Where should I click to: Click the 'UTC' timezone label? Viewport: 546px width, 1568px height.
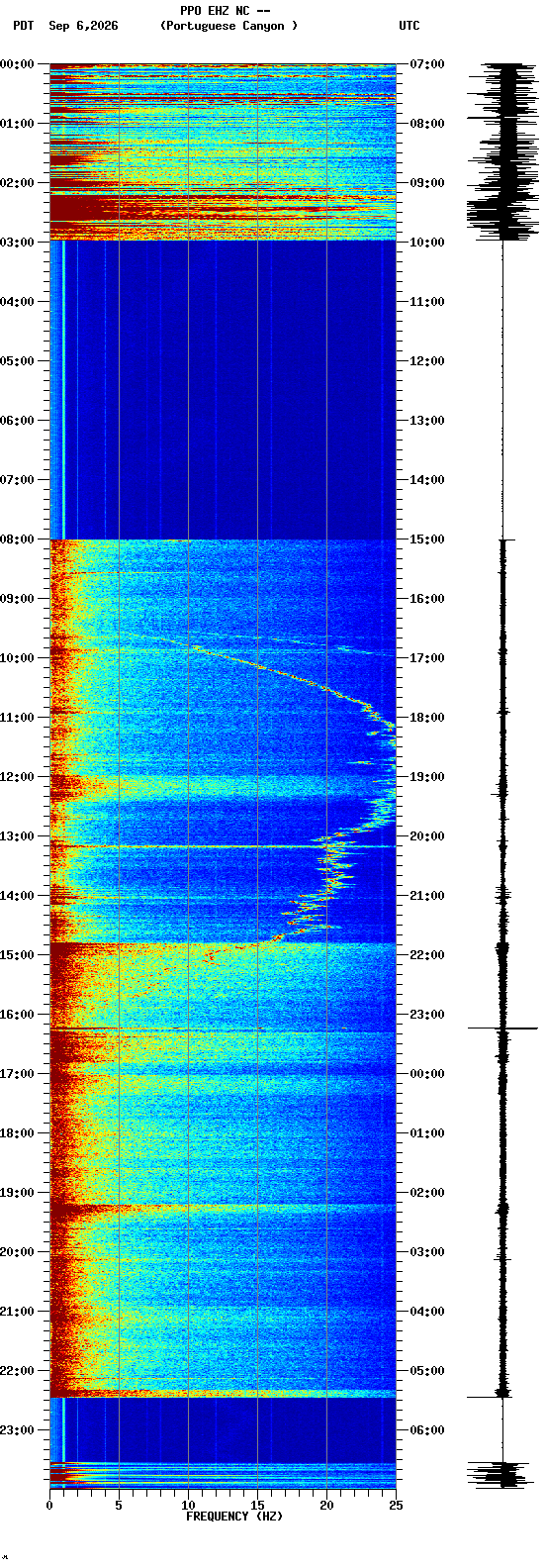[409, 26]
